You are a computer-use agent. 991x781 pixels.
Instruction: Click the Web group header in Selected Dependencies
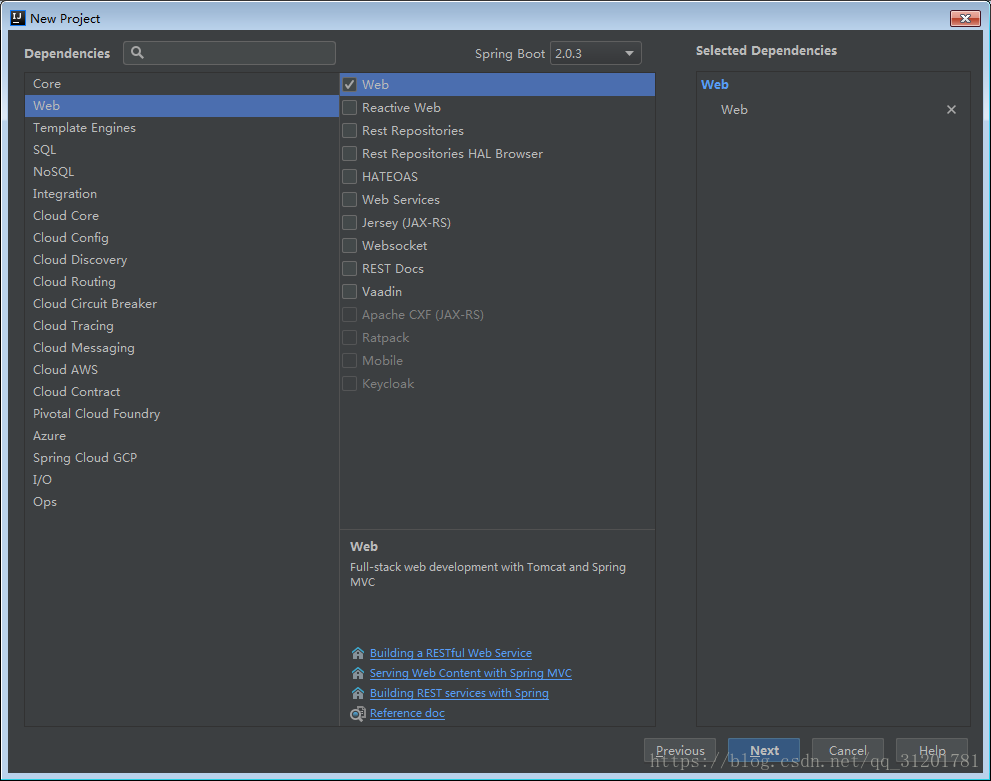(714, 85)
